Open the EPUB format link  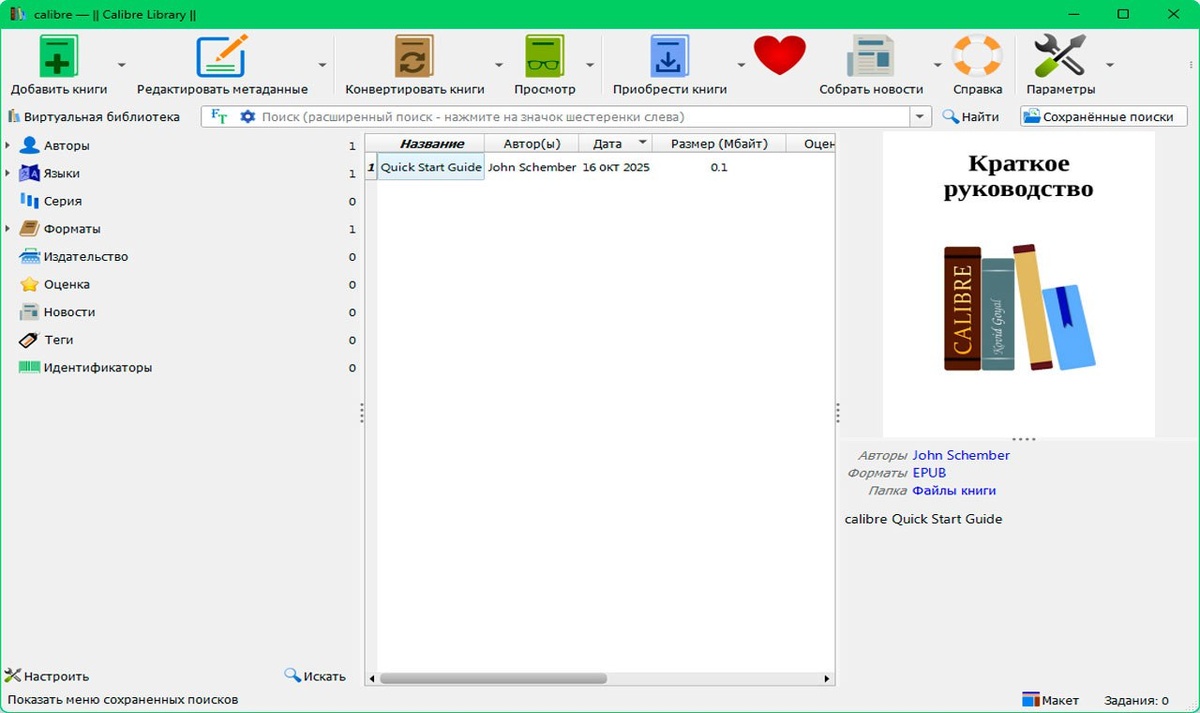pyautogui.click(x=929, y=473)
